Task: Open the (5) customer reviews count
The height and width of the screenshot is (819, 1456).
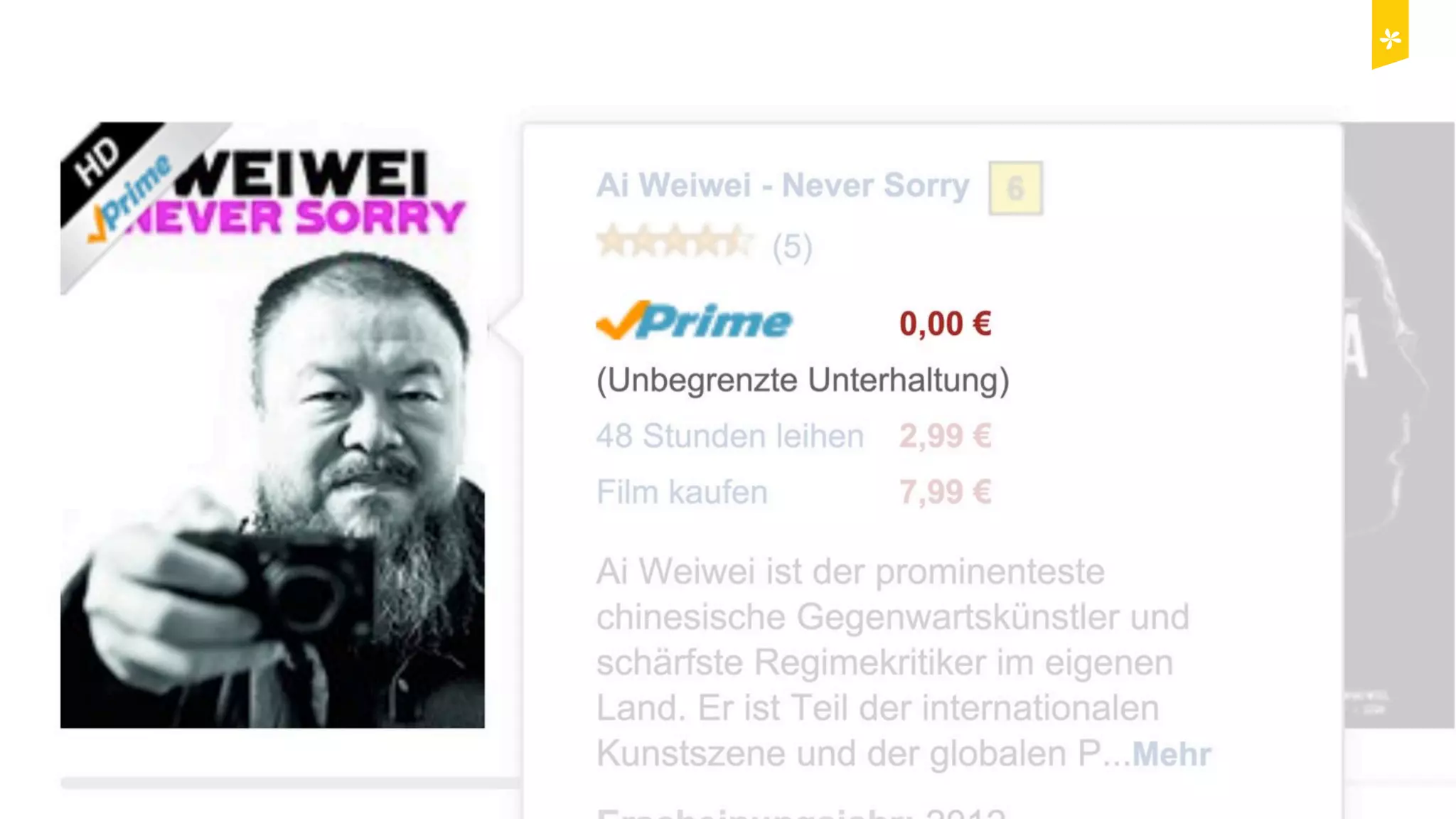Action: click(792, 247)
